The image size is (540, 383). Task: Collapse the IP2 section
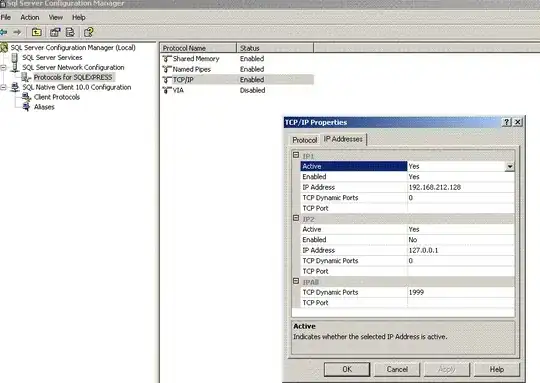296,218
